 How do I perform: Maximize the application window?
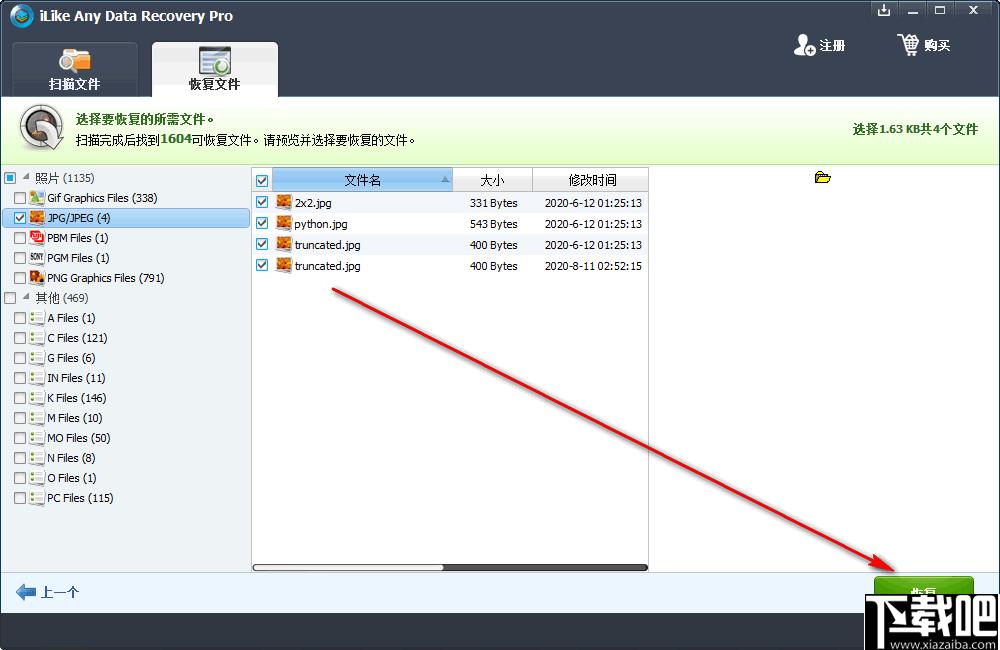(x=940, y=10)
